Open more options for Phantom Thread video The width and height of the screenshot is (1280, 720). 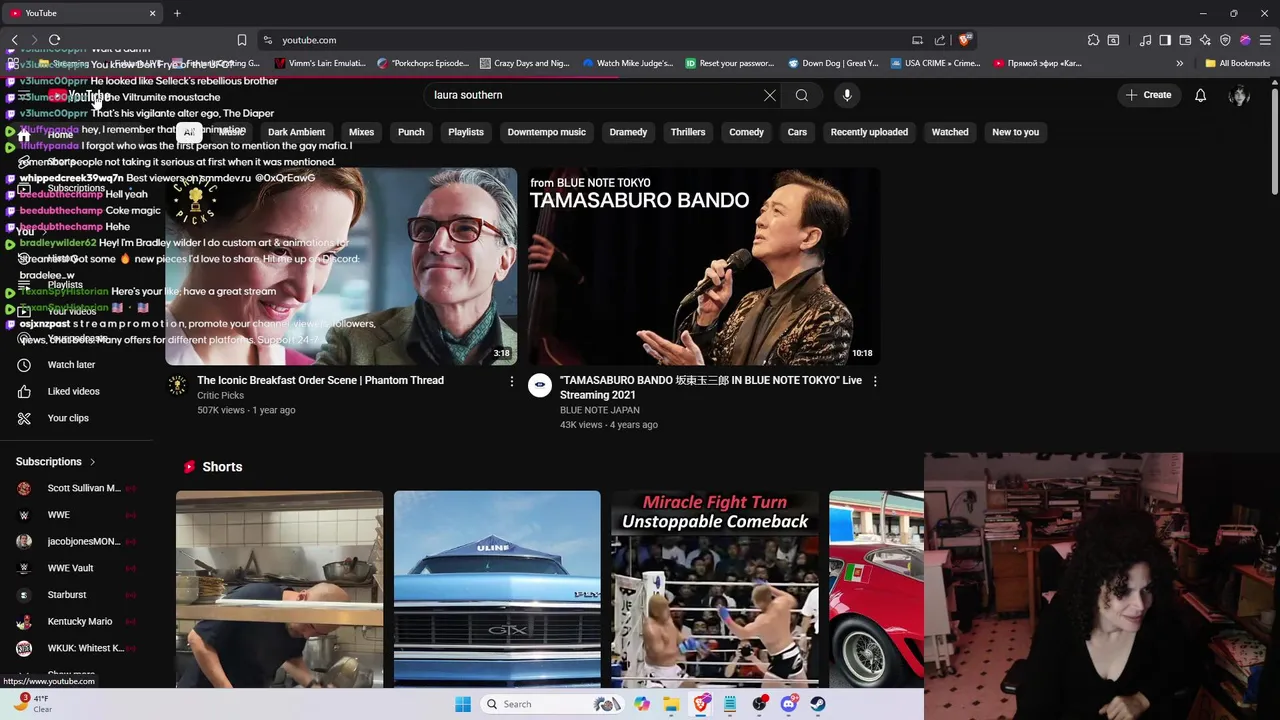tap(511, 381)
